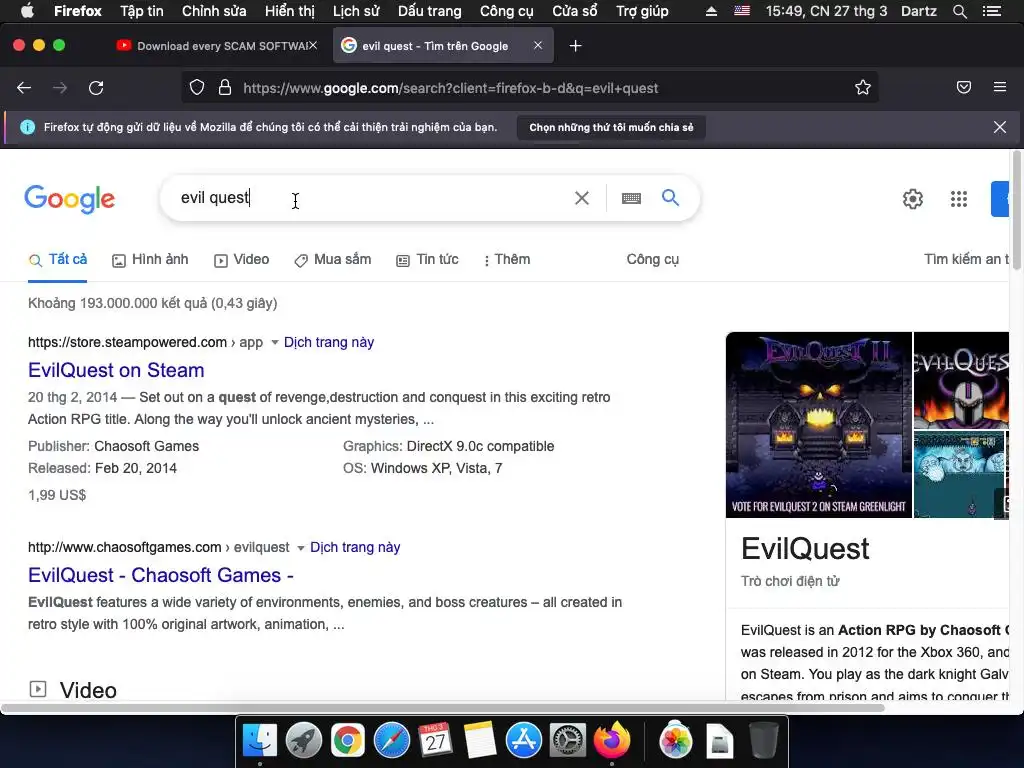The height and width of the screenshot is (768, 1024).
Task: Open the EvilQuest II Greenlight image
Action: (x=818, y=425)
